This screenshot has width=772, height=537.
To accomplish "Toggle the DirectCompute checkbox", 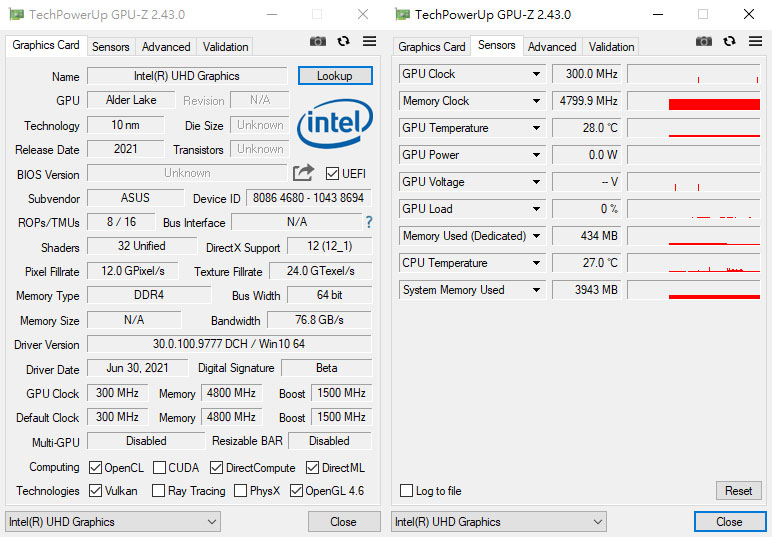I will coord(216,468).
